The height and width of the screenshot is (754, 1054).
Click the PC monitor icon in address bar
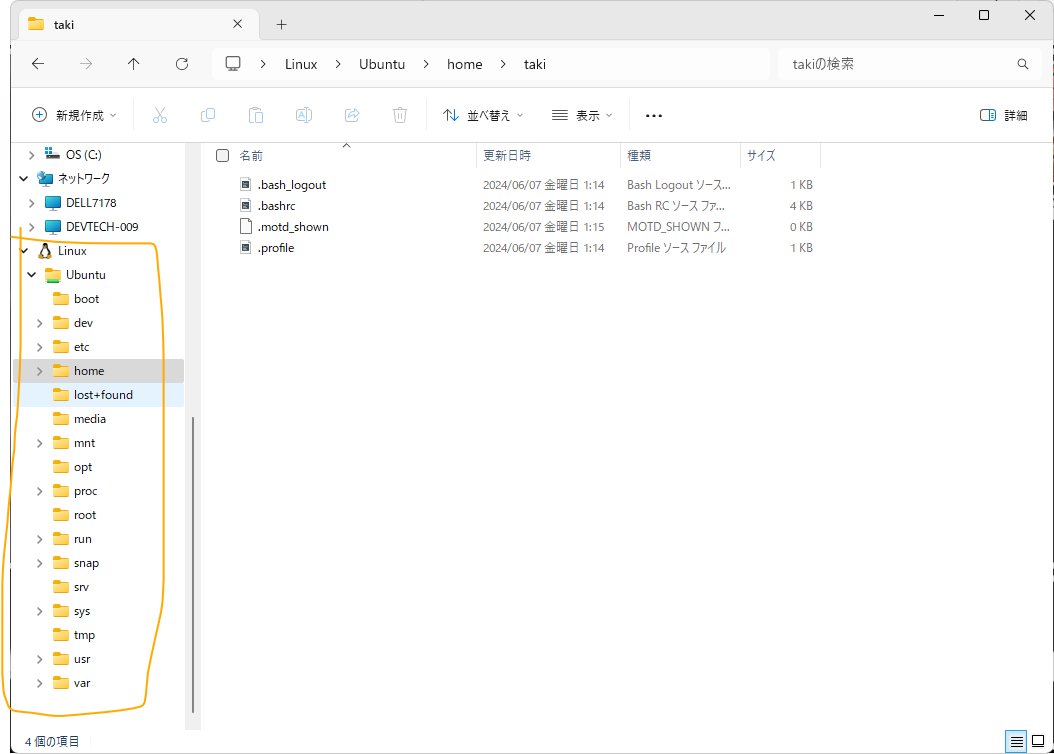[233, 64]
